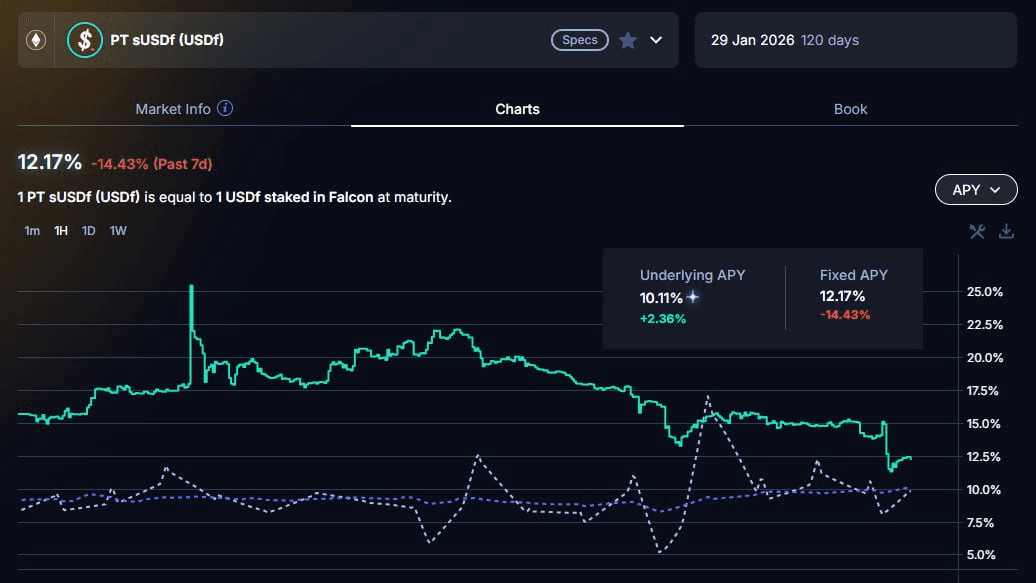Click the 12.5% y-axis label
Screen dimensions: 1036x583
[x=983, y=457]
